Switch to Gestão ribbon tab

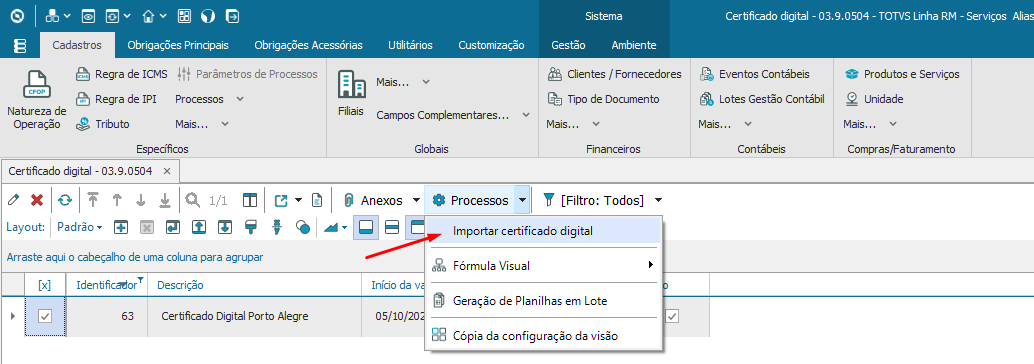coord(568,46)
